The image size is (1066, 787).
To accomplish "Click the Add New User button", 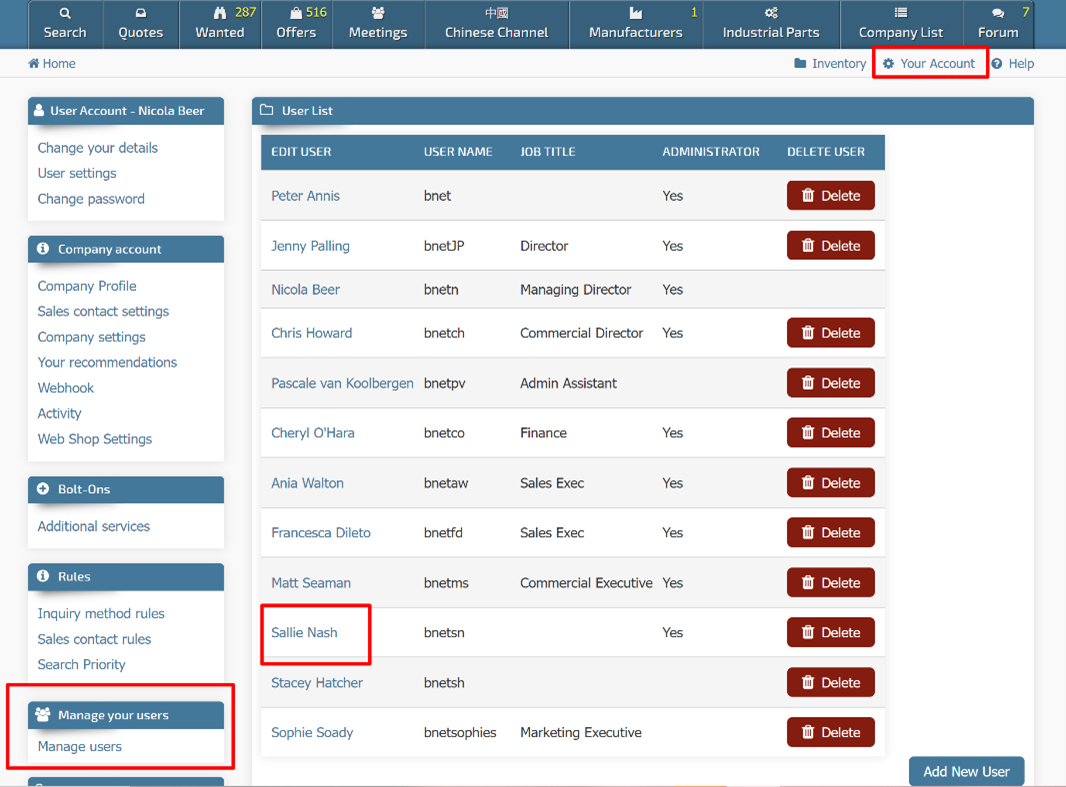I will pos(966,771).
